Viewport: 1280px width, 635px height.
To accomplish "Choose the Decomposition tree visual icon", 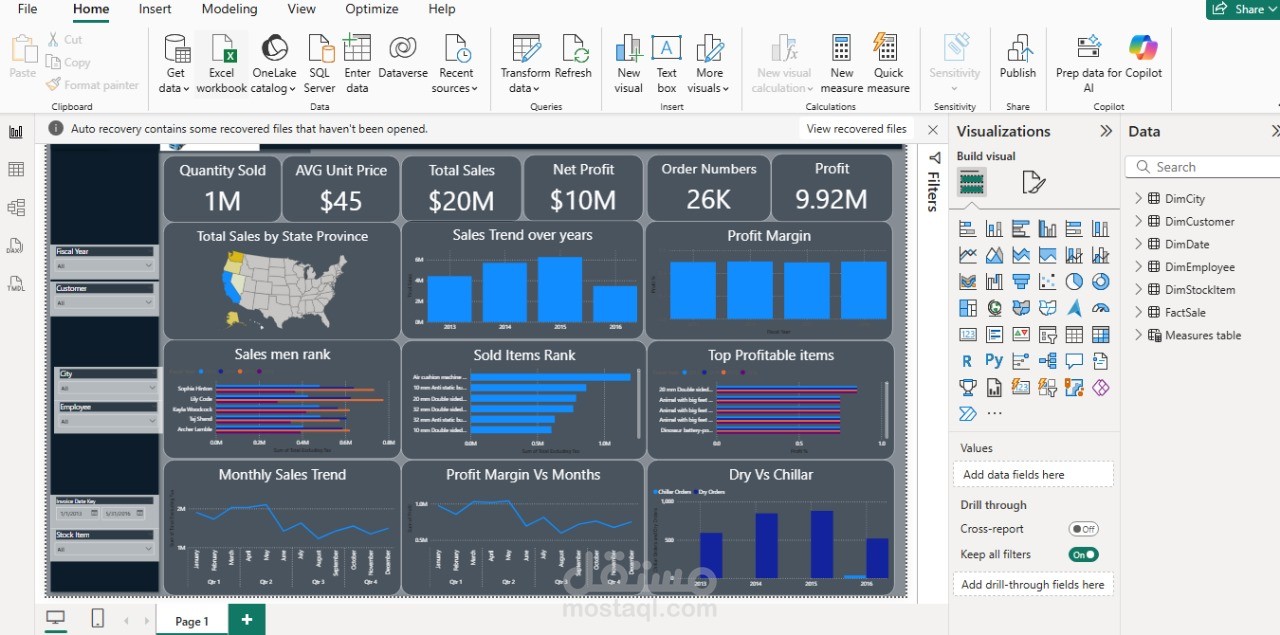I will pyautogui.click(x=1047, y=361).
